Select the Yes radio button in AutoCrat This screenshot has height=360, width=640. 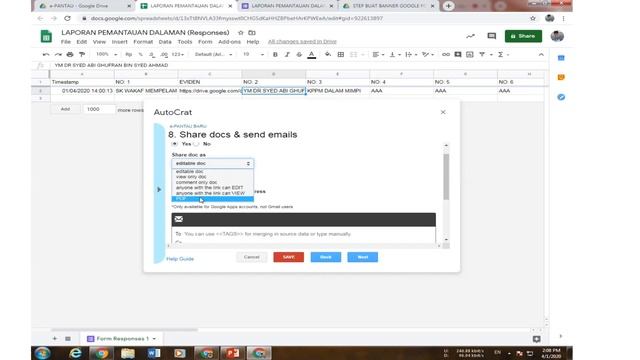pyautogui.click(x=174, y=144)
